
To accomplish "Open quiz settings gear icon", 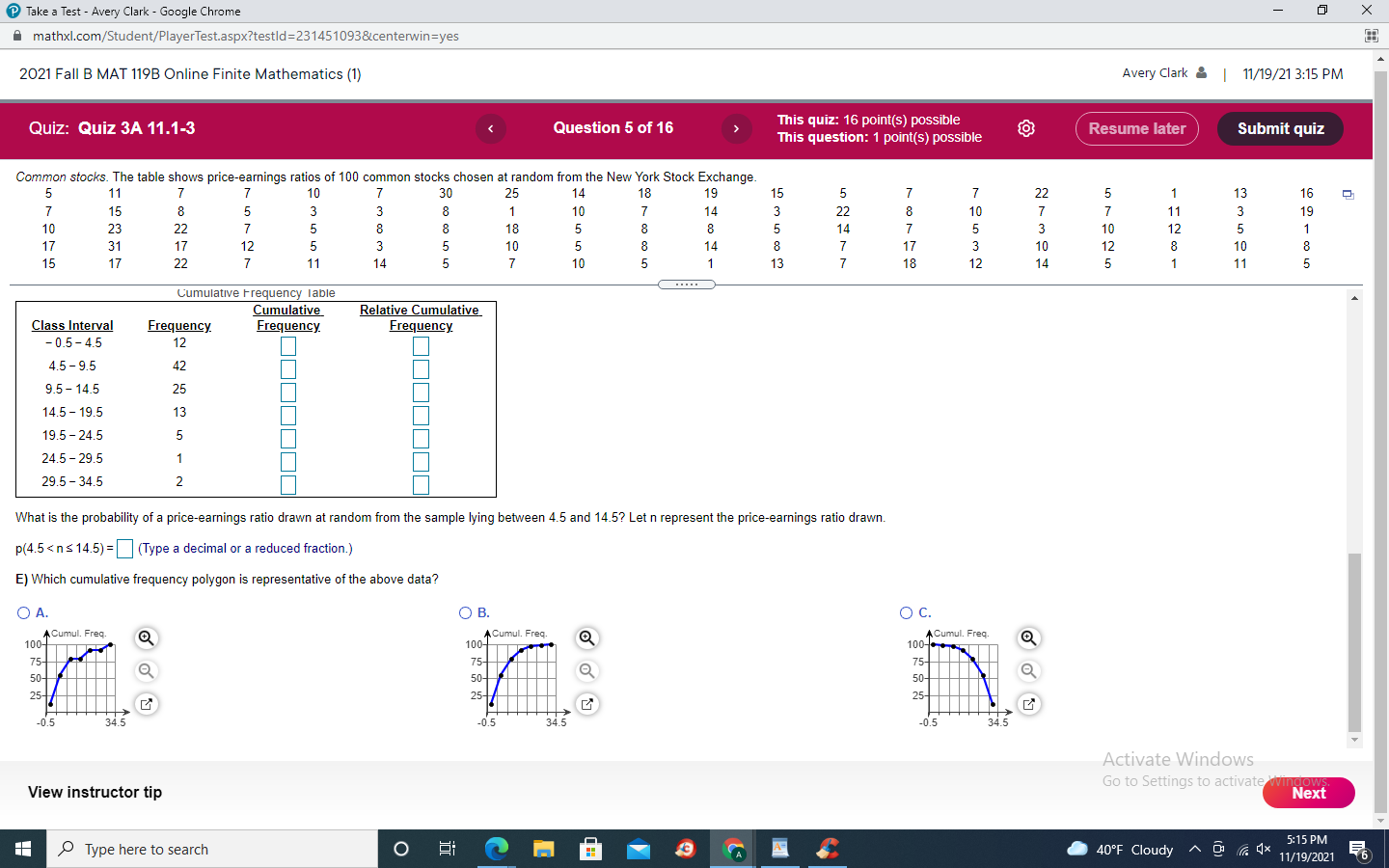I will point(1026,128).
